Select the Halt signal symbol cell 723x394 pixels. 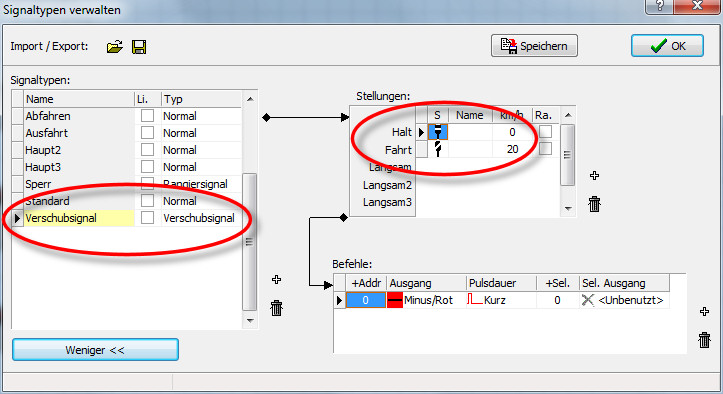click(438, 132)
